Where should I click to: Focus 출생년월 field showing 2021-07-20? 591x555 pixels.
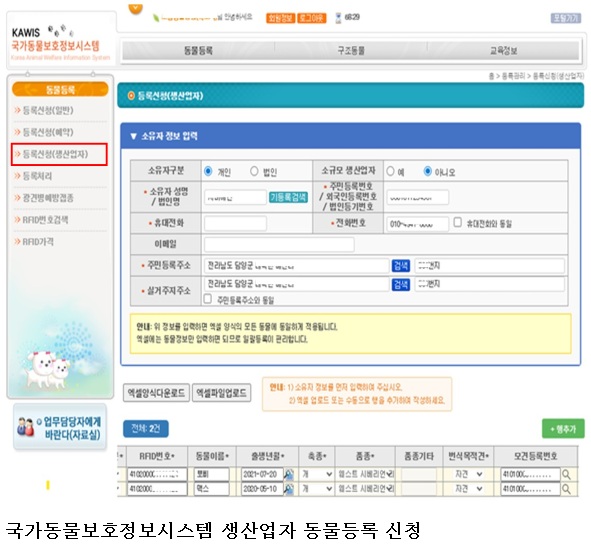coord(262,474)
